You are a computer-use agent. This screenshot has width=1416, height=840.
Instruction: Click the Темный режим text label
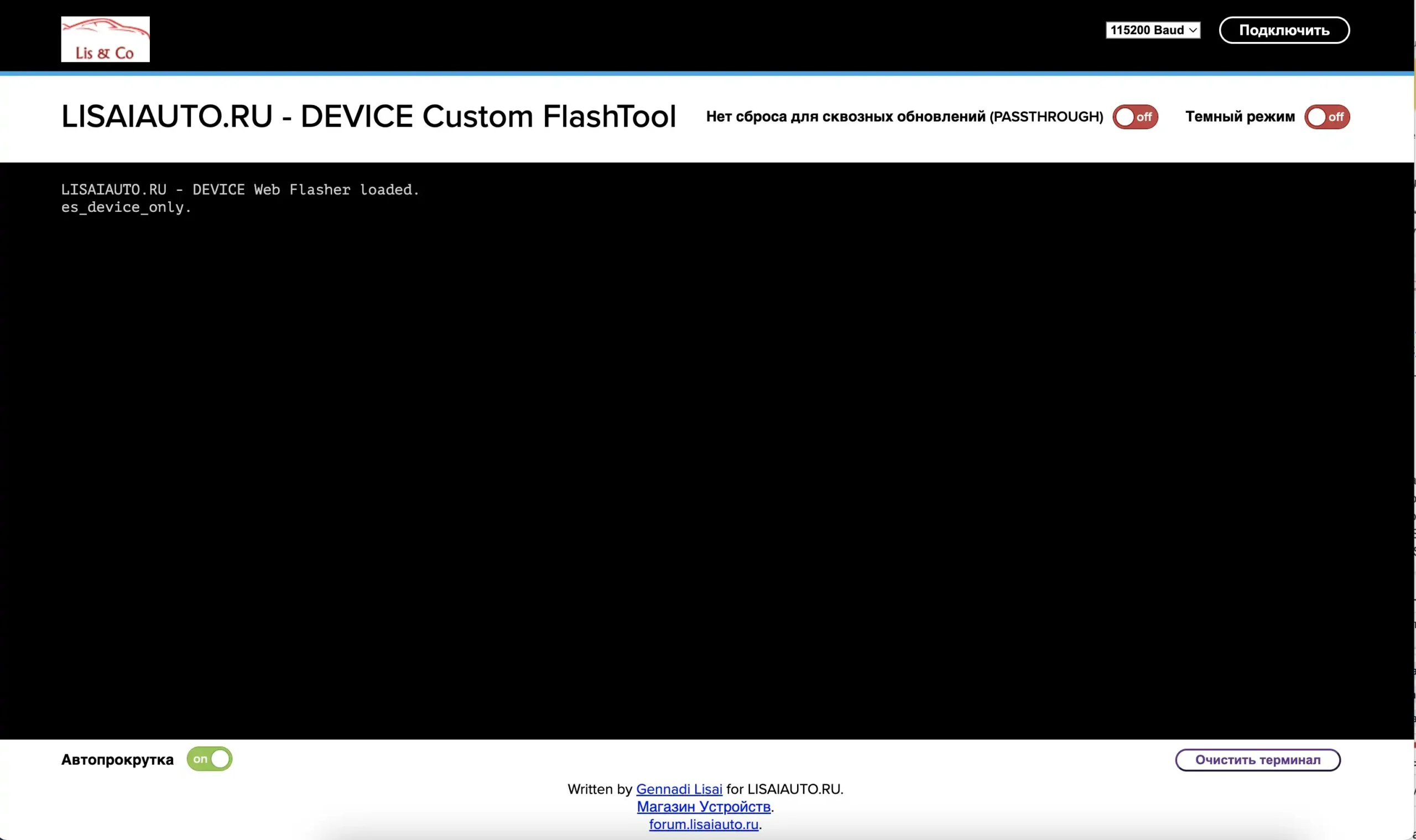pos(1240,117)
